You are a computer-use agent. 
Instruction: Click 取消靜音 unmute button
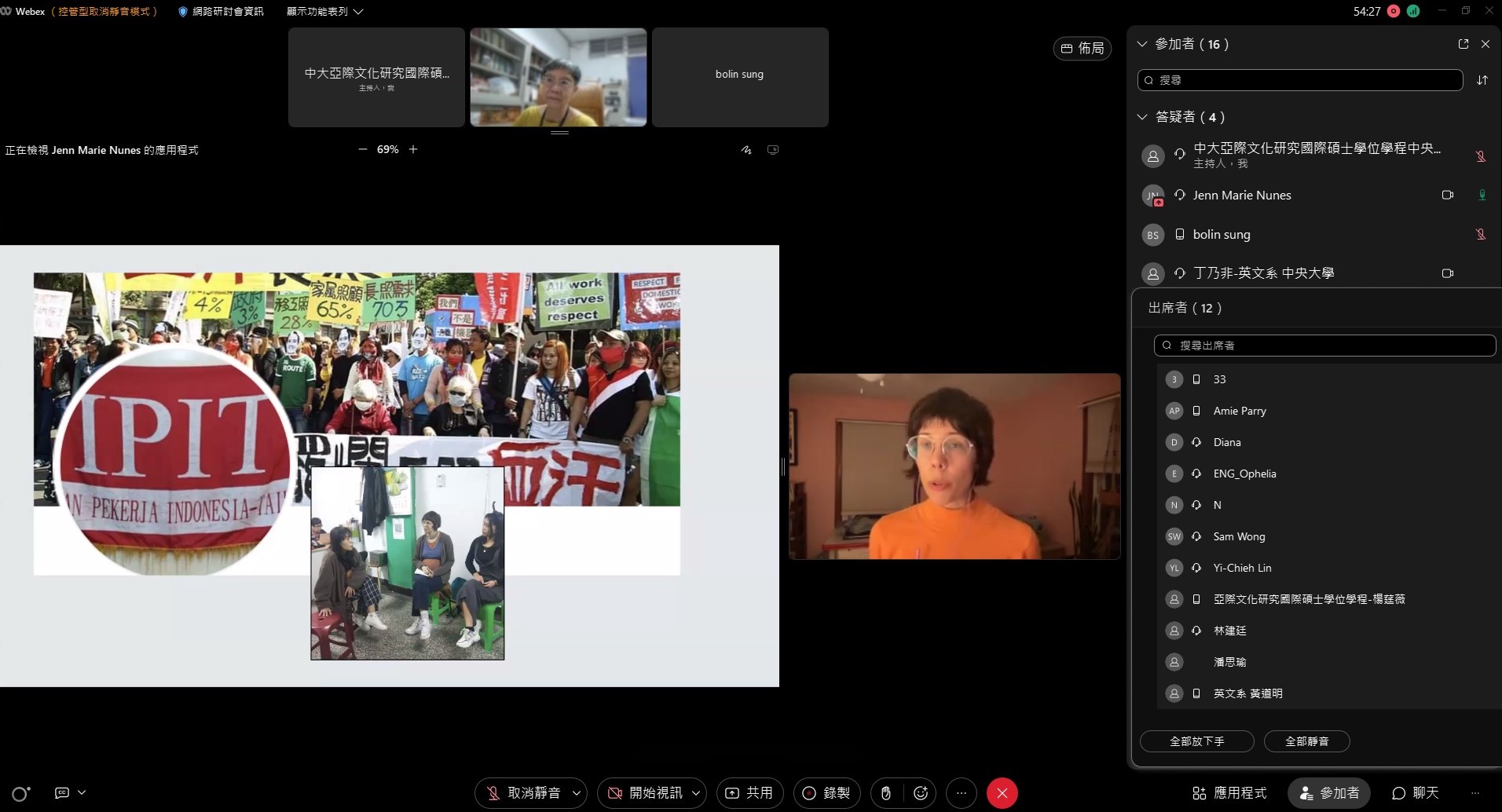point(522,793)
